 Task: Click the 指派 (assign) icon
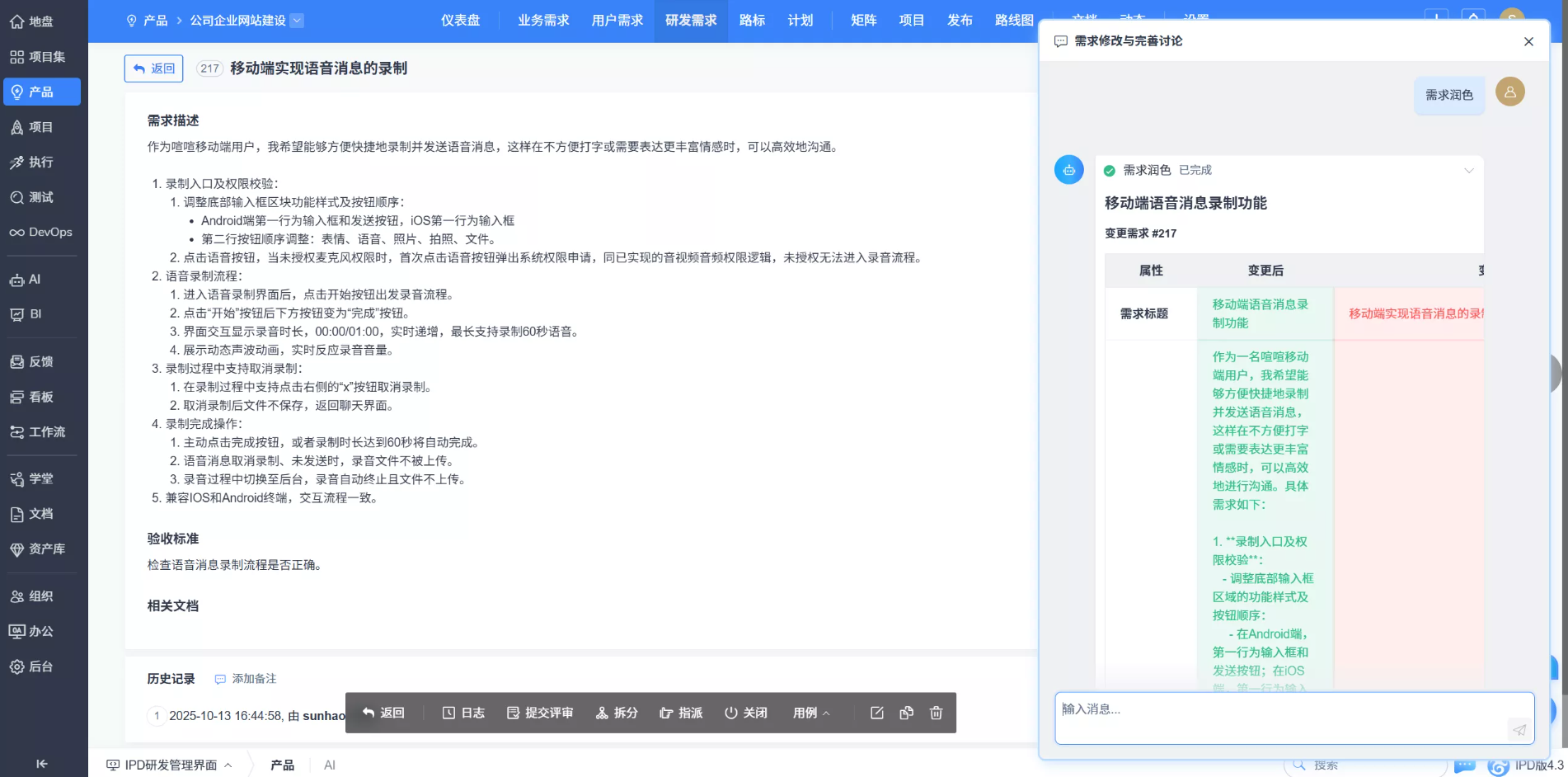[681, 713]
